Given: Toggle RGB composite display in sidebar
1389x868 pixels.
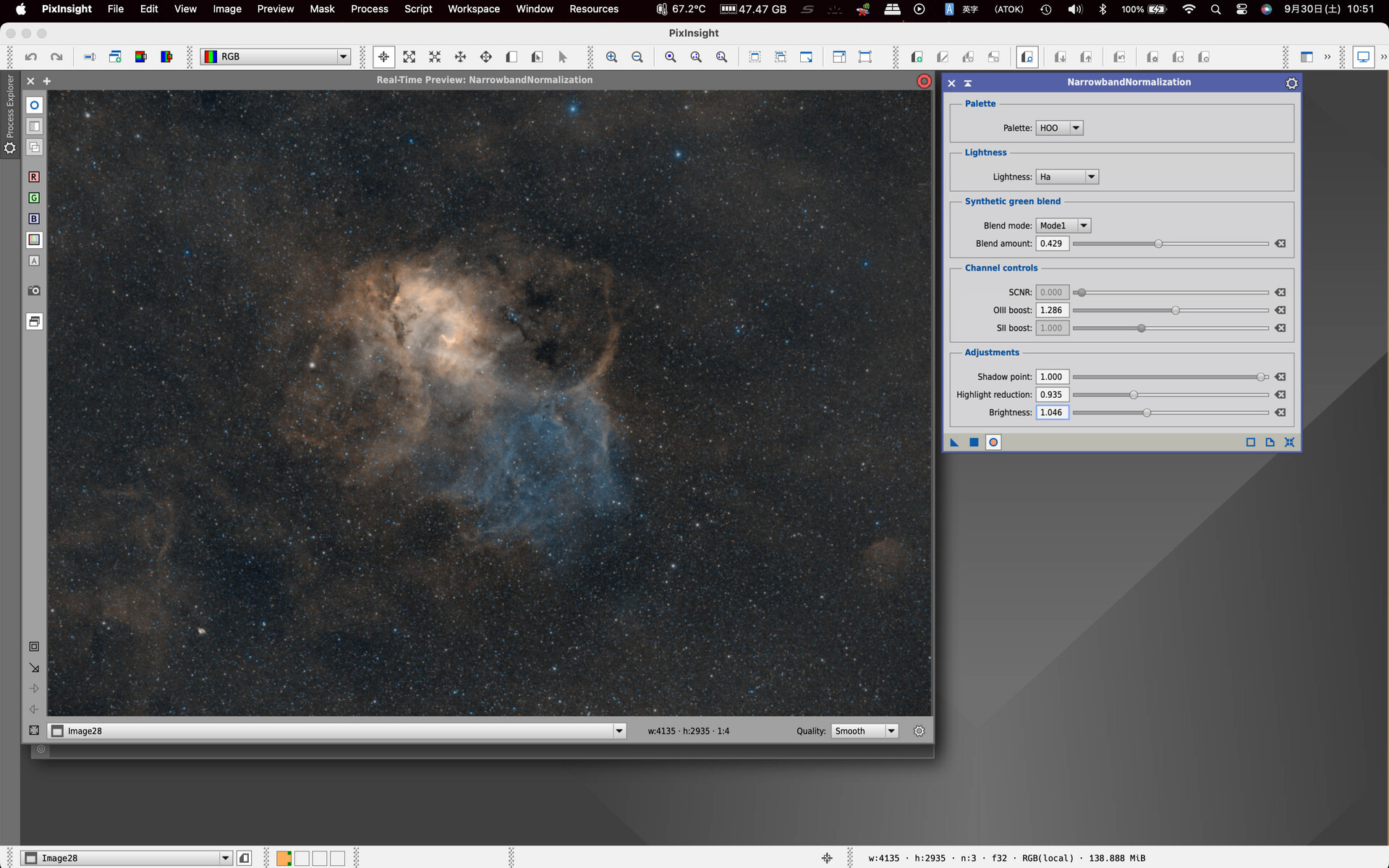Looking at the screenshot, I should tap(34, 239).
